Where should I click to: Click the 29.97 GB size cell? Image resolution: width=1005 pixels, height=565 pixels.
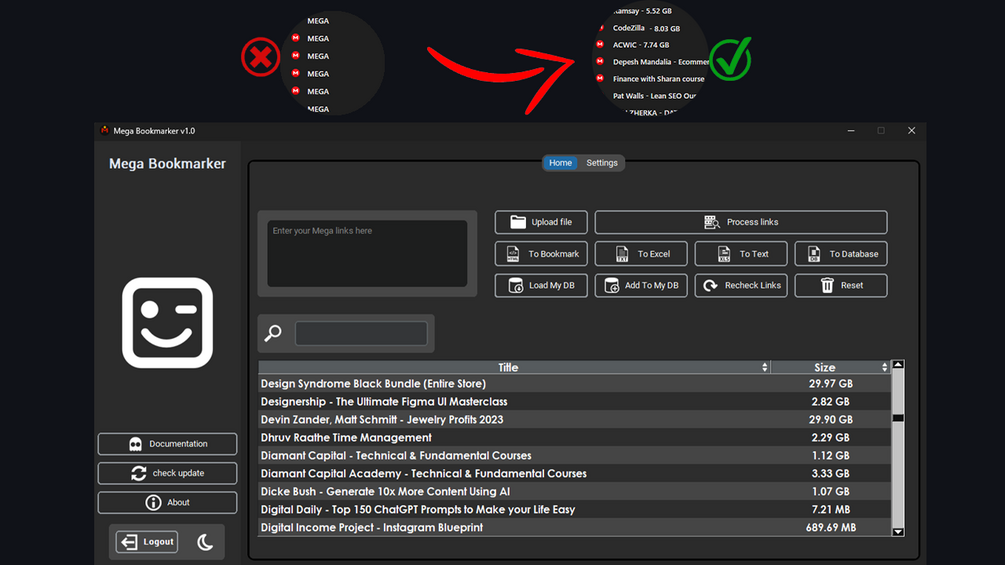pos(831,384)
